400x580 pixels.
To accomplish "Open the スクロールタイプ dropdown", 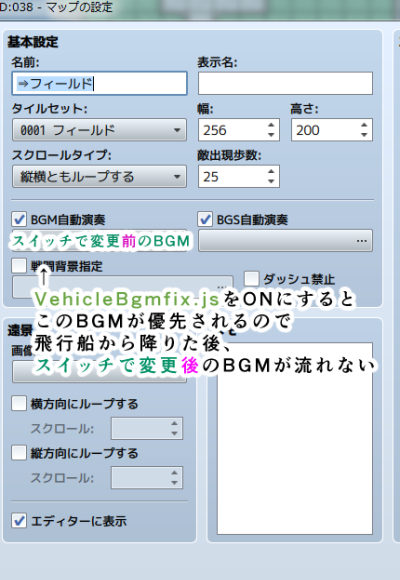I will click(x=100, y=176).
